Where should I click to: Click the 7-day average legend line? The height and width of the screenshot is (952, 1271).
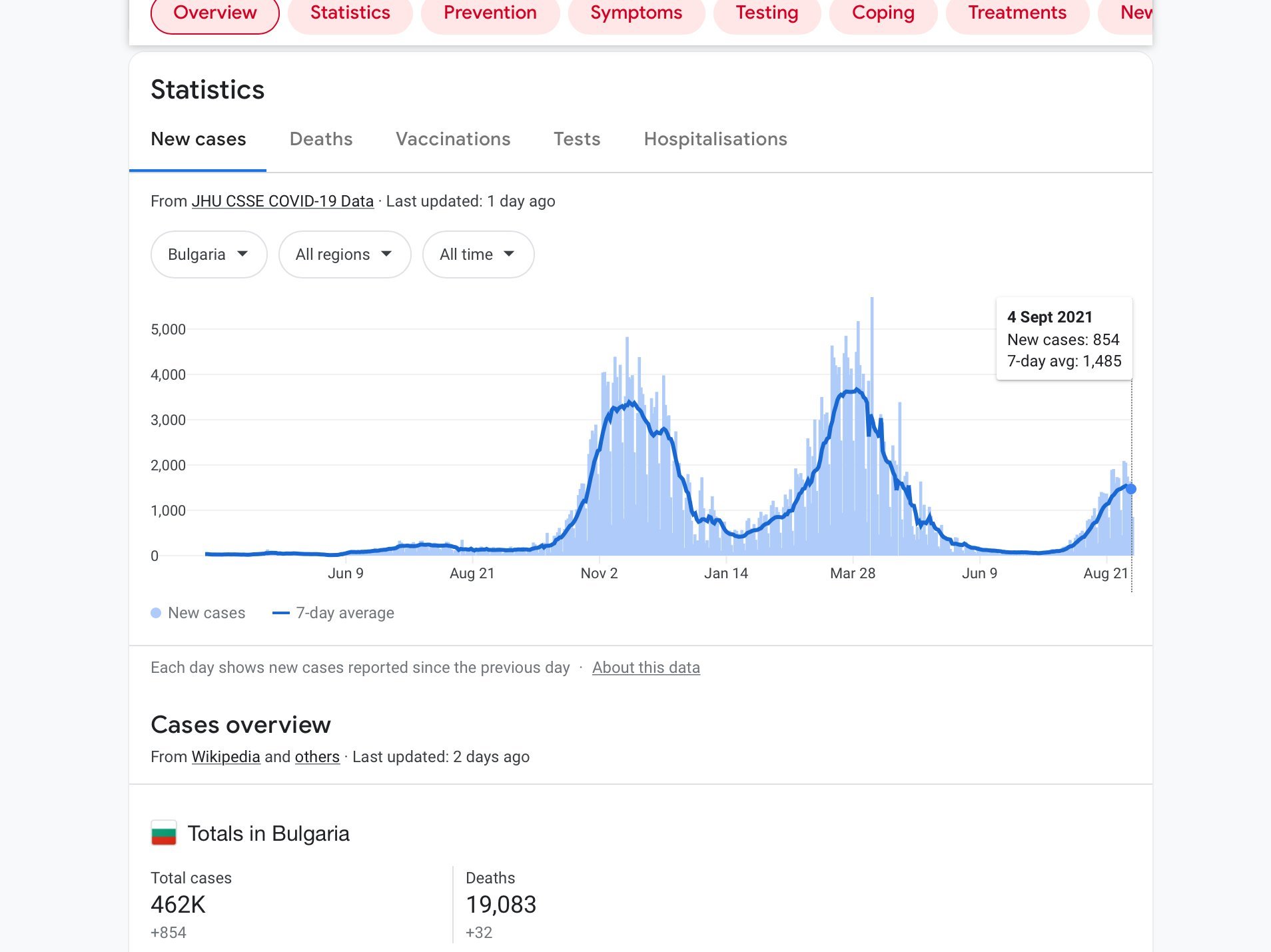[280, 613]
